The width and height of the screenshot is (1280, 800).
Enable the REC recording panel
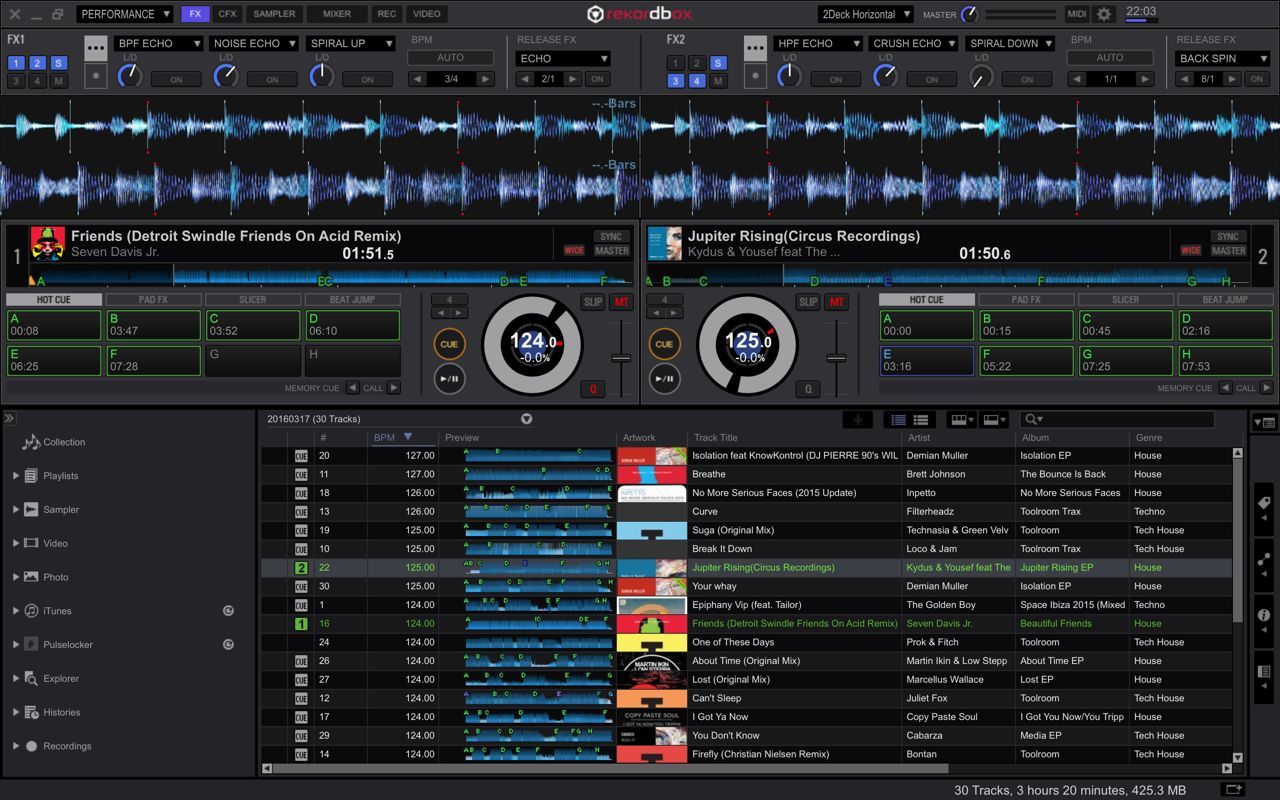(387, 13)
